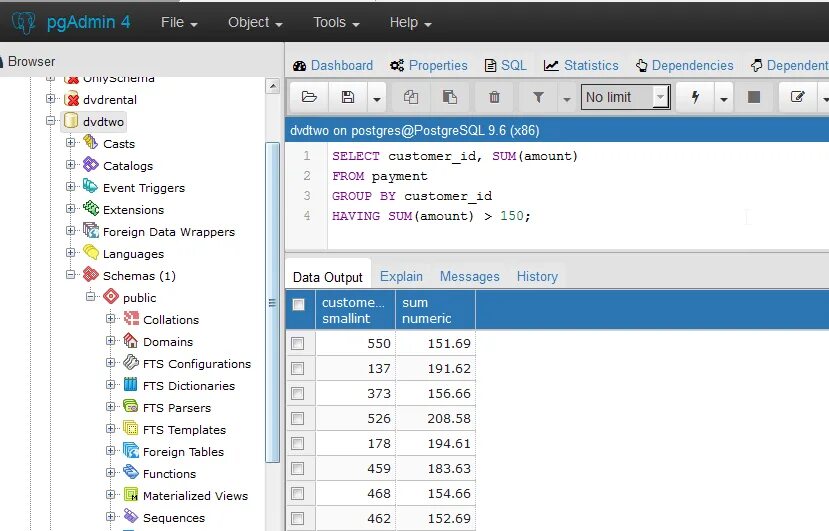Viewport: 829px width, 531px height.
Task: Switch to the Statistics tab
Action: pyautogui.click(x=581, y=66)
